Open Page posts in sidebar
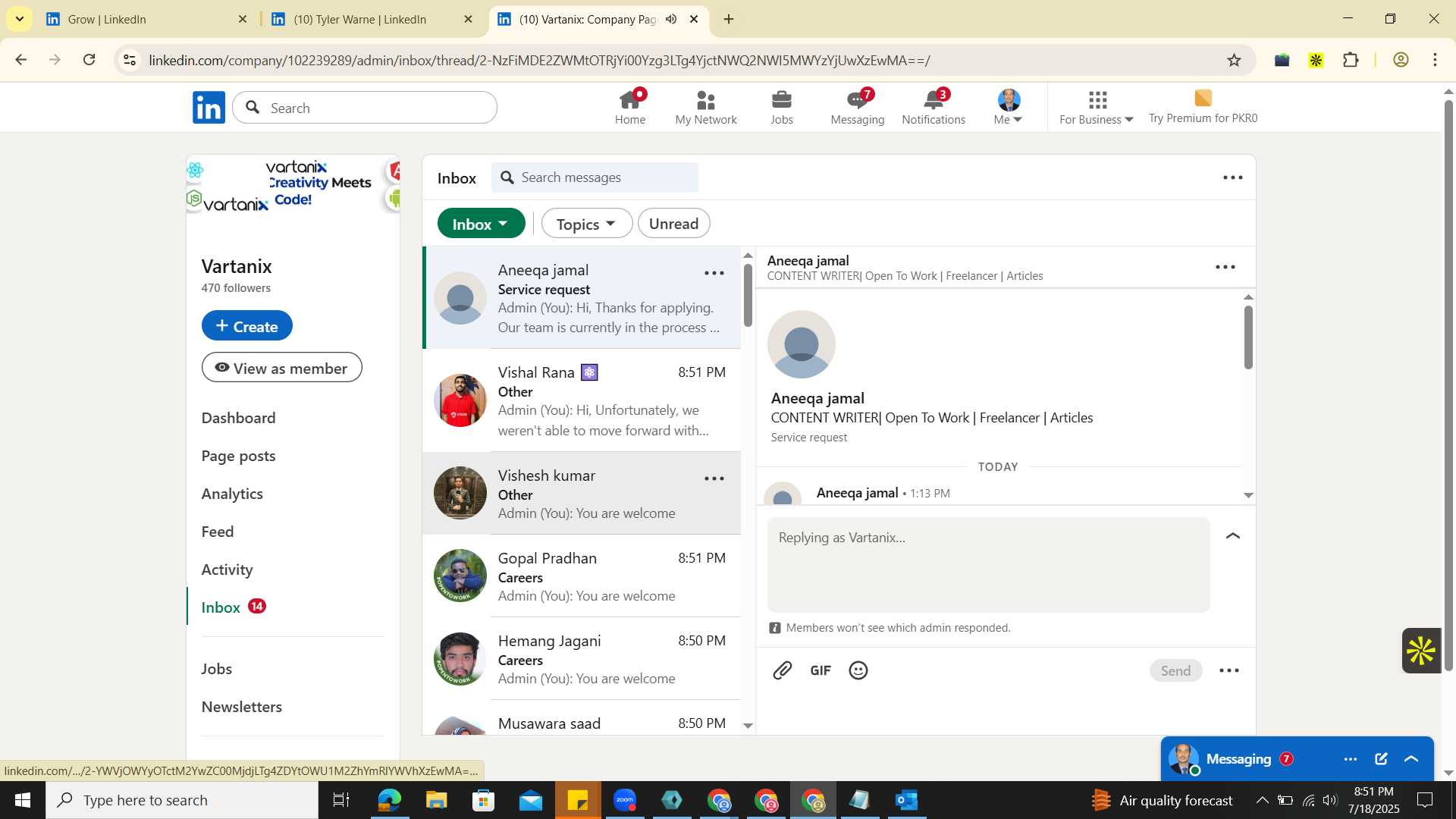This screenshot has width=1456, height=819. point(239,456)
